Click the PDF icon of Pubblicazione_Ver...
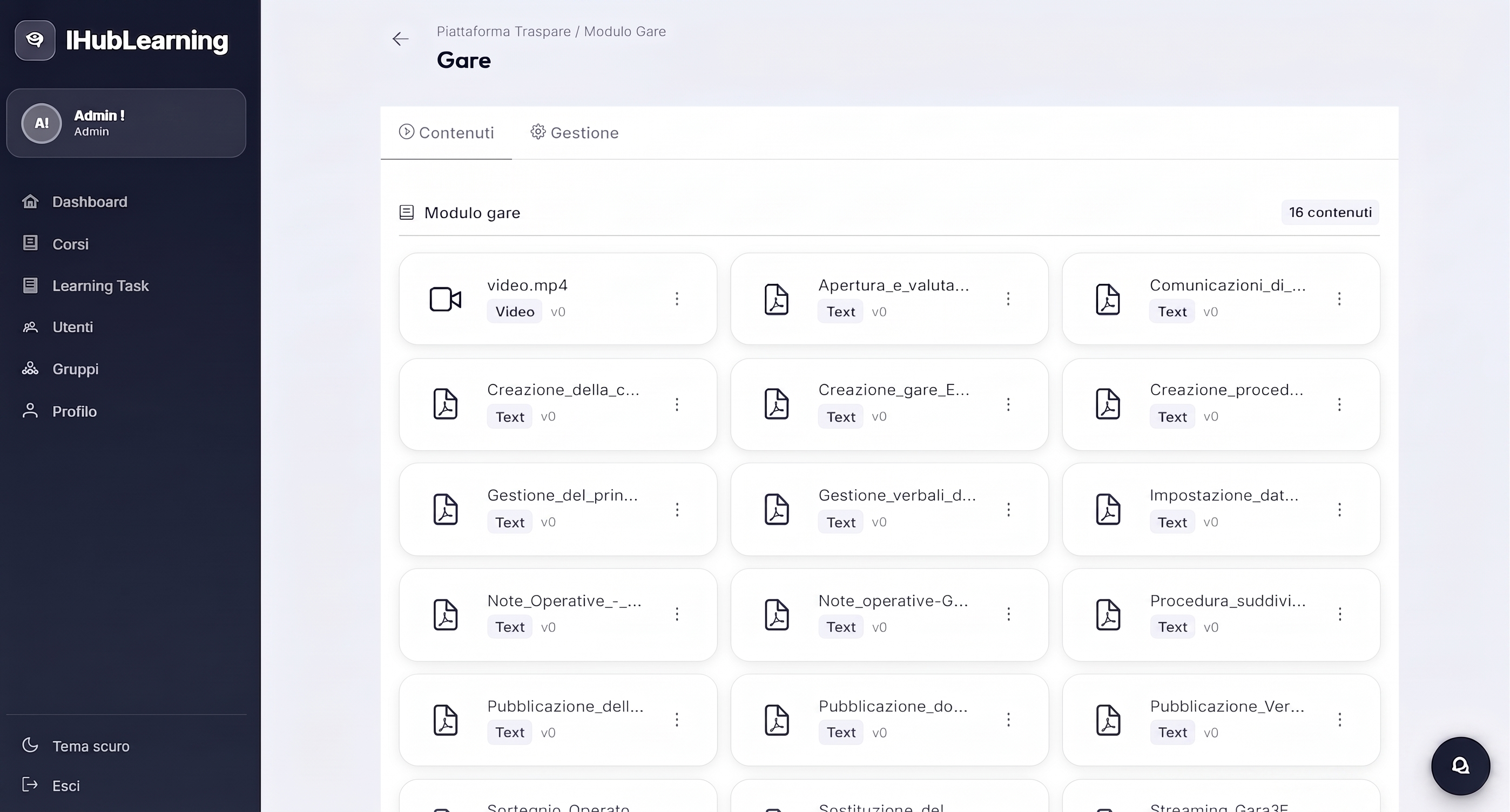The width and height of the screenshot is (1510, 812). 1108,720
